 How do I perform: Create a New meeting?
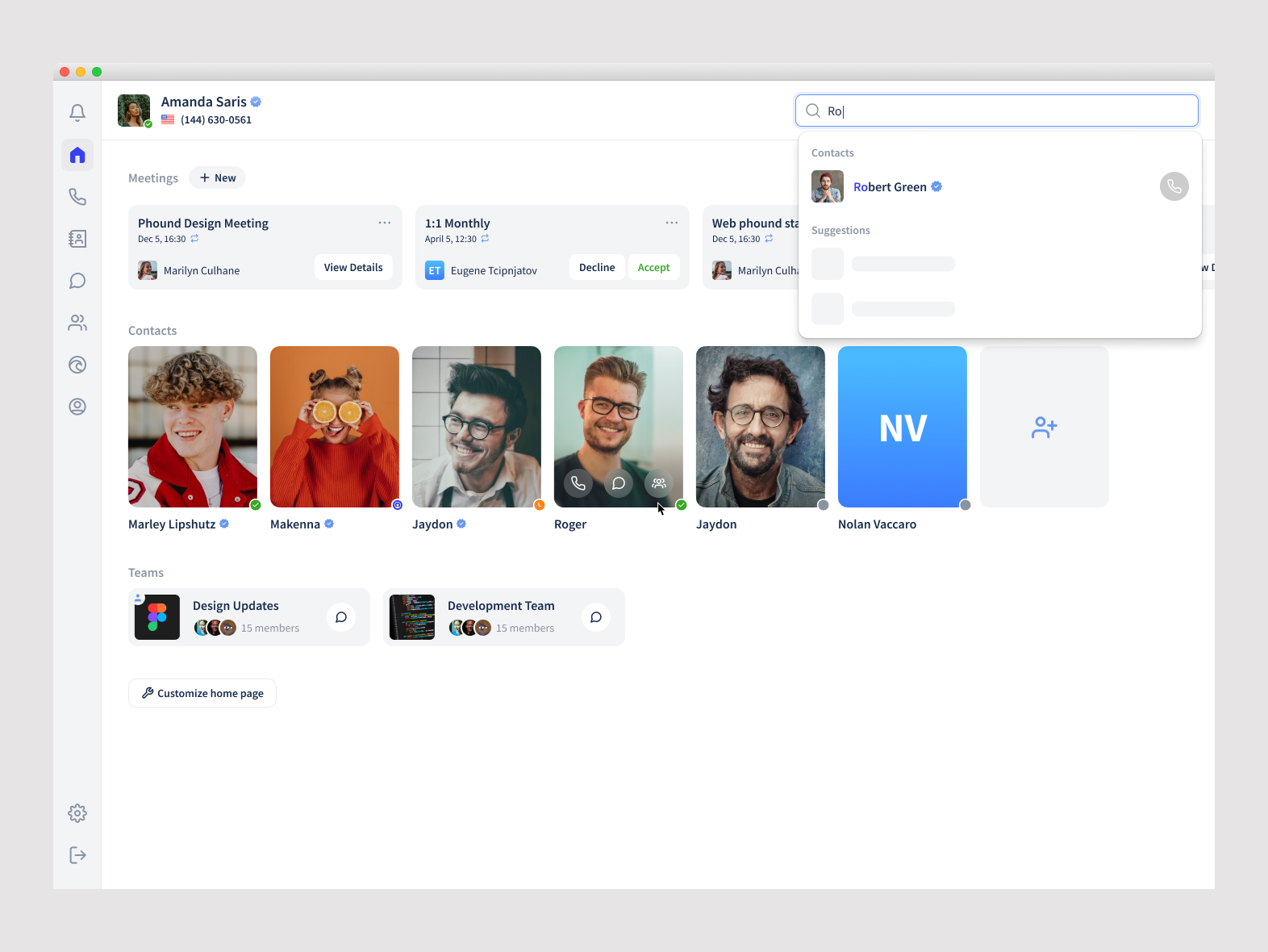(218, 177)
